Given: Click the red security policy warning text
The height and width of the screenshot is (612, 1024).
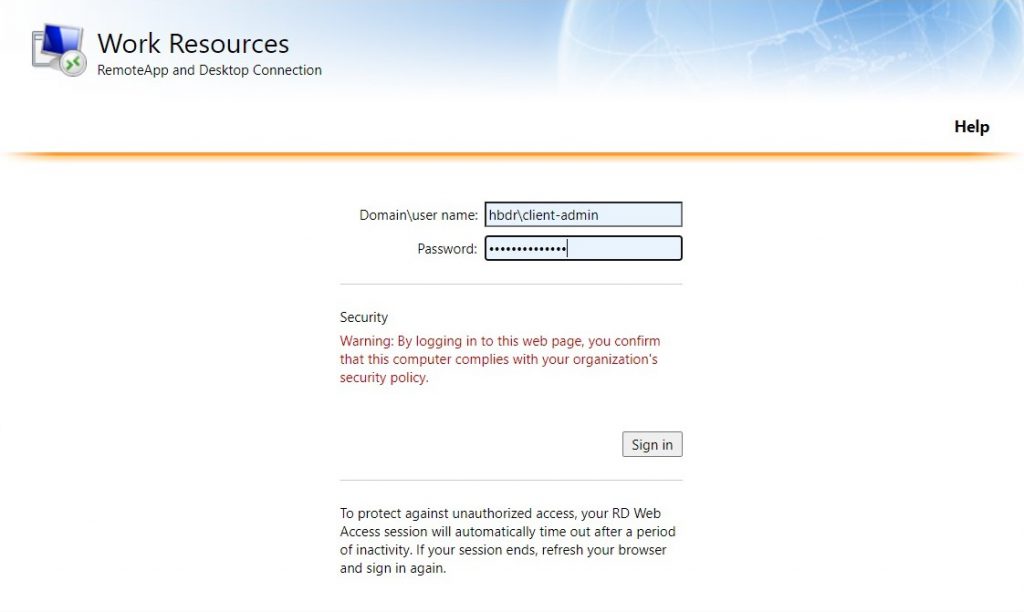Looking at the screenshot, I should click(500, 359).
